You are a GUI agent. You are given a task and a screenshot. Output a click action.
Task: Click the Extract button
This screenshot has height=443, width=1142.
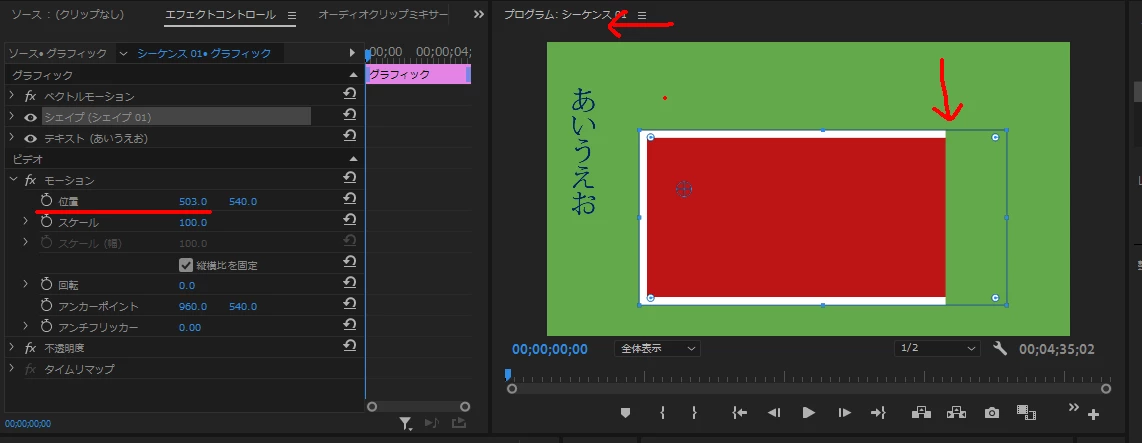tap(956, 412)
